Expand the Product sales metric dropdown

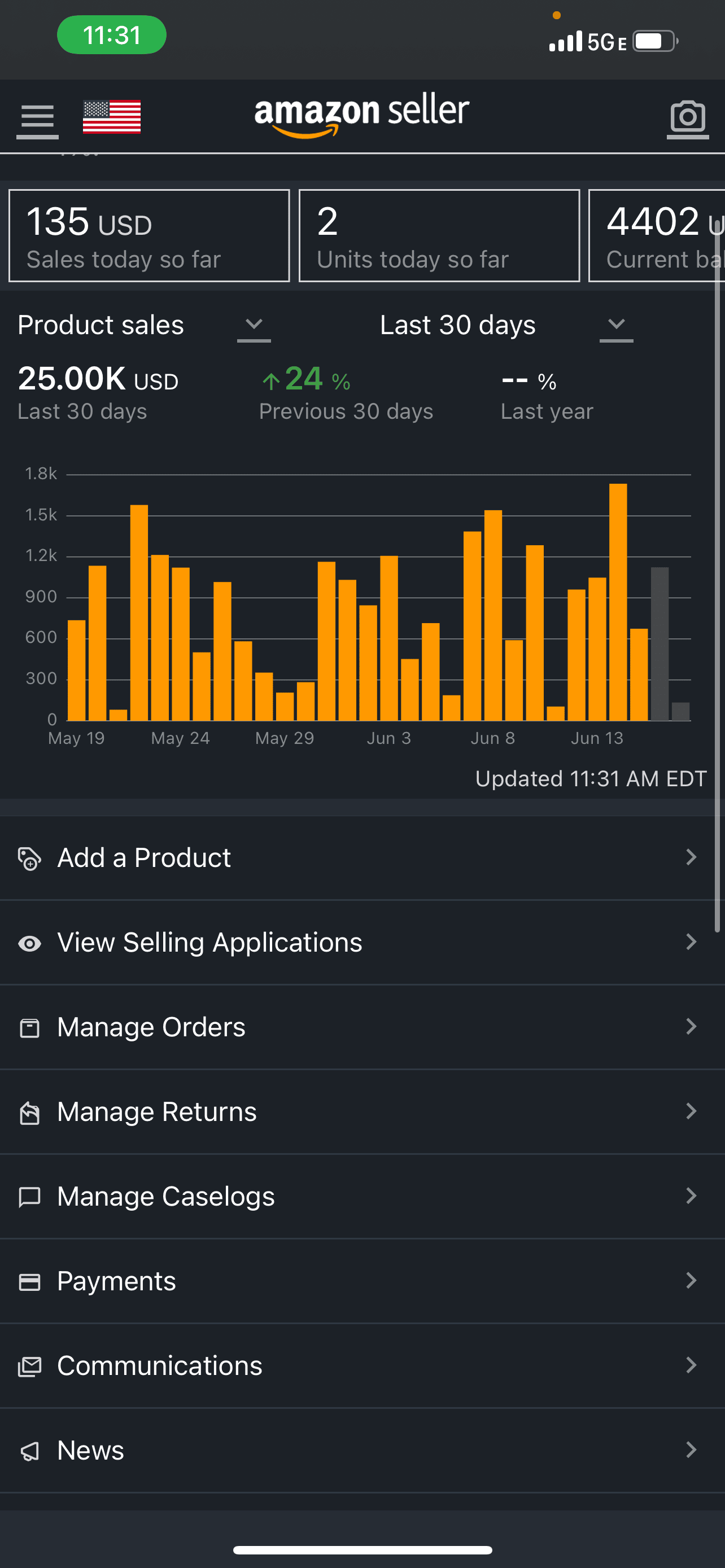(254, 325)
